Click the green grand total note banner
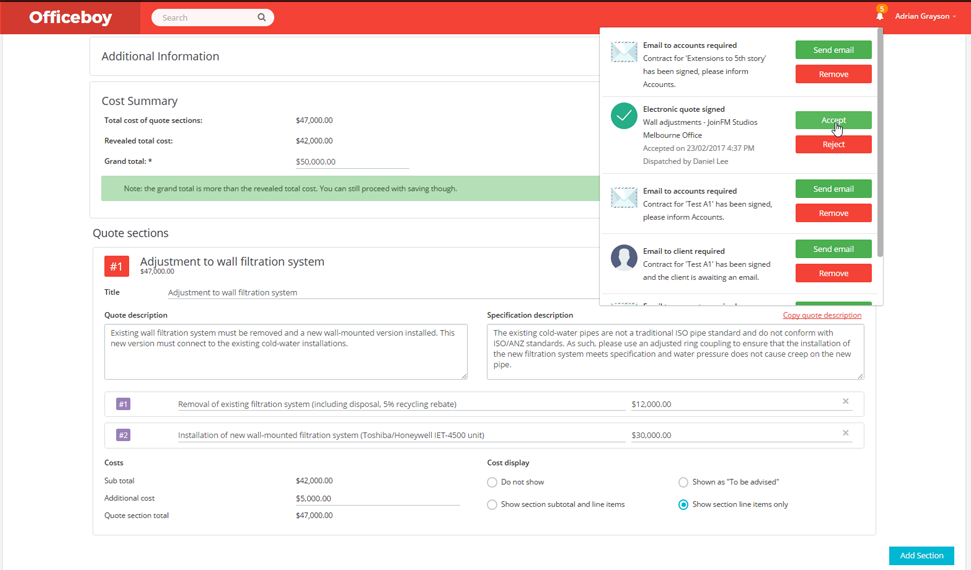971x570 pixels. pos(351,188)
